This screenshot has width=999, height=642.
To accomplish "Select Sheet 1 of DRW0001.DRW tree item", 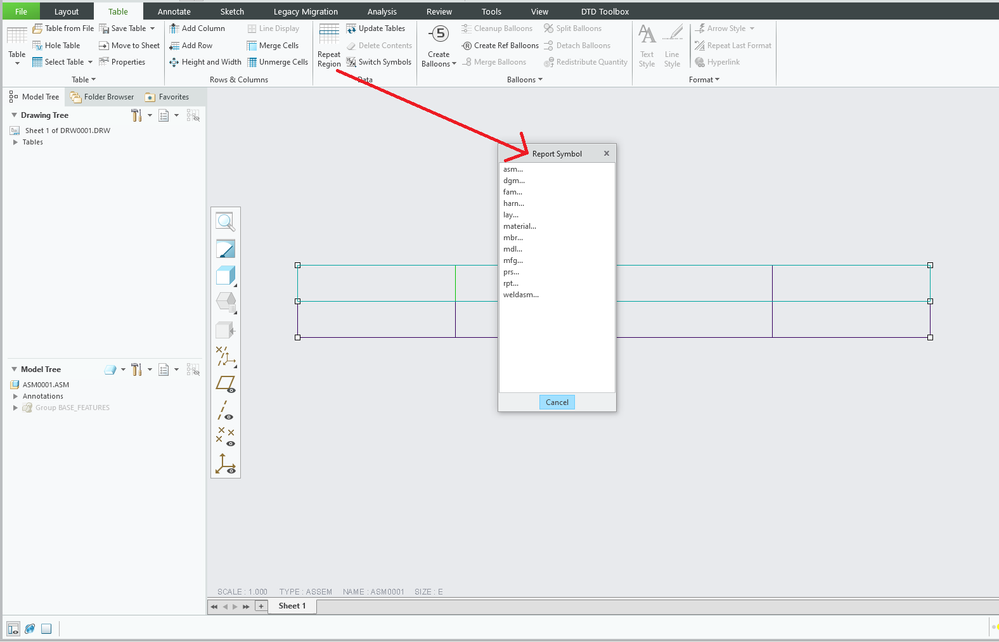I will [x=61, y=131].
